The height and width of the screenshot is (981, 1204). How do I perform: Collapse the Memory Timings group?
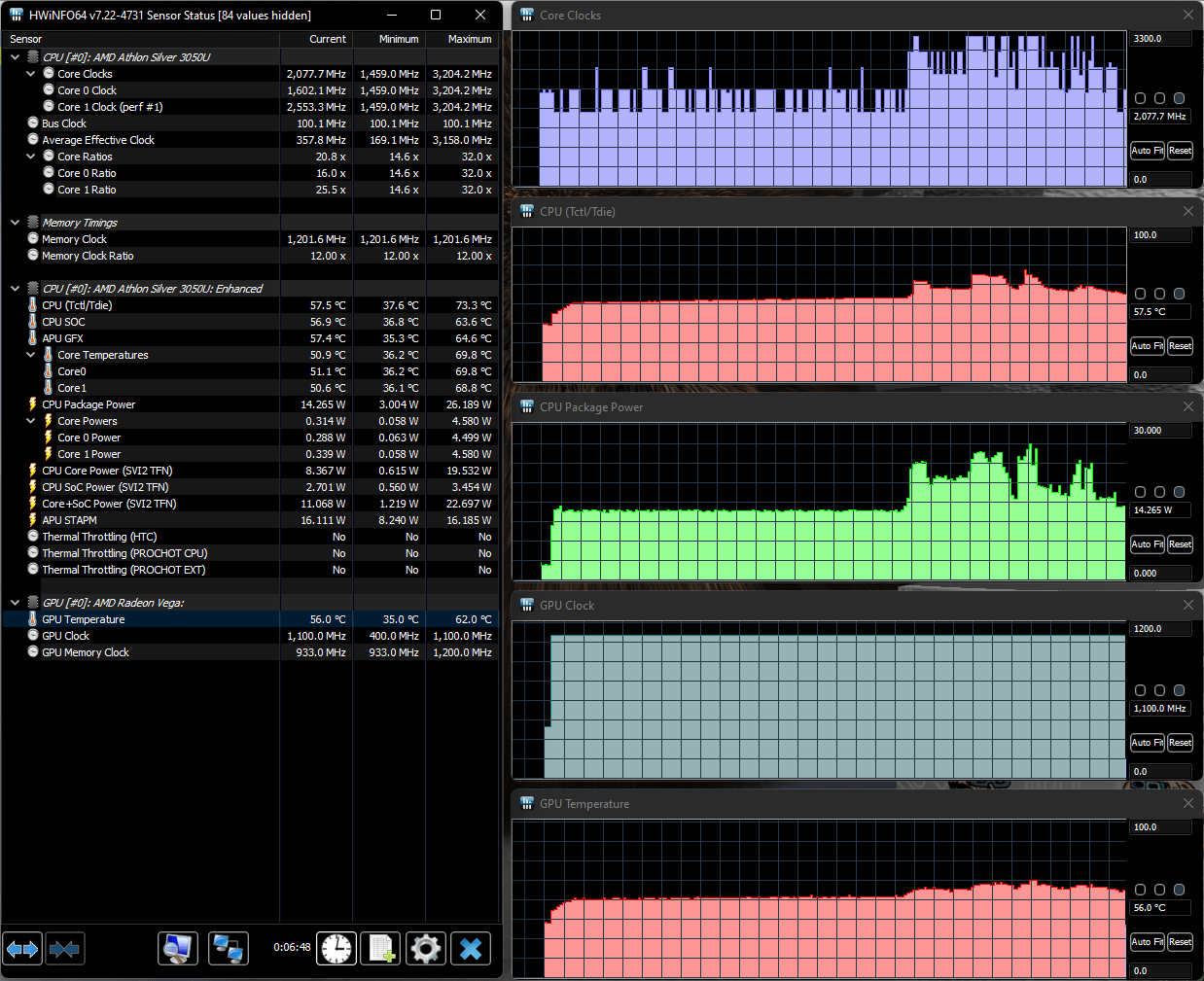tap(15, 223)
